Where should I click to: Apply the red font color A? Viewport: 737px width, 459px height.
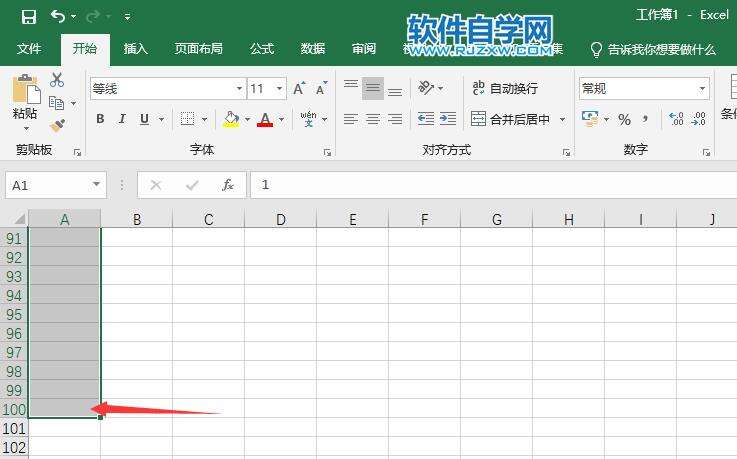[265, 119]
